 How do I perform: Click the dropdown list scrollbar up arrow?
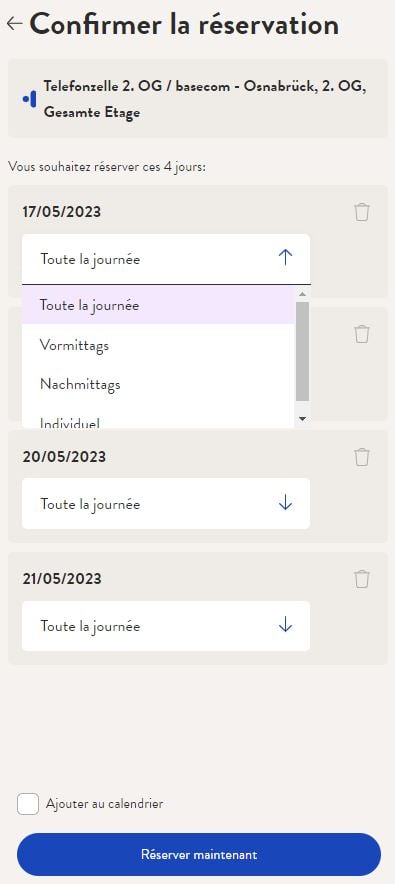coord(303,294)
